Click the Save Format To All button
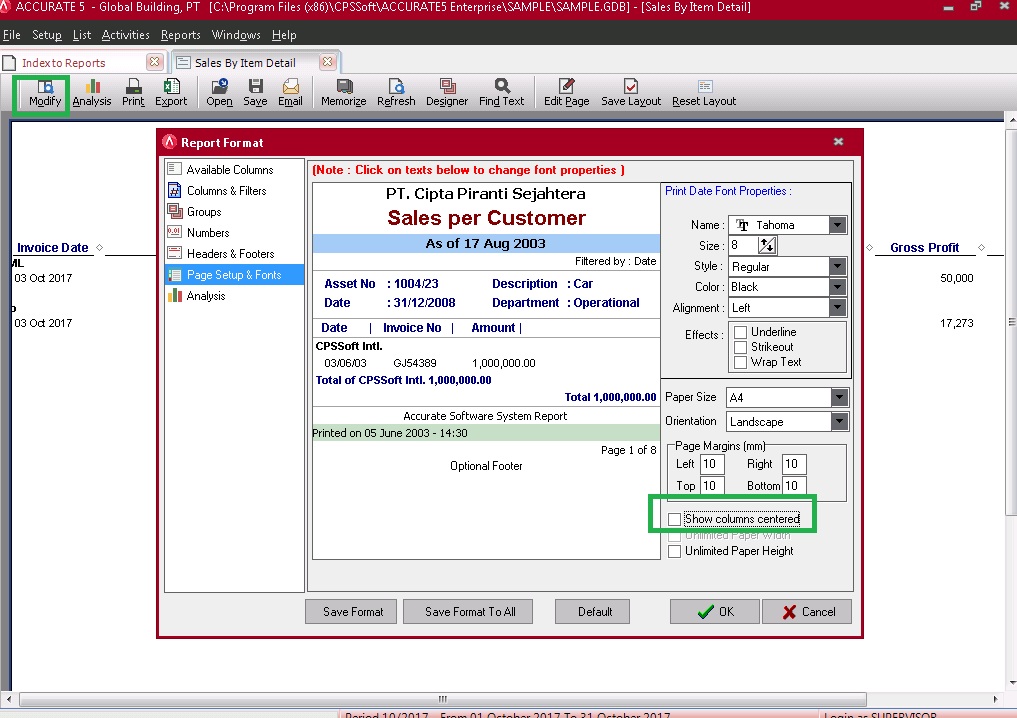The height and width of the screenshot is (718, 1017). [470, 612]
